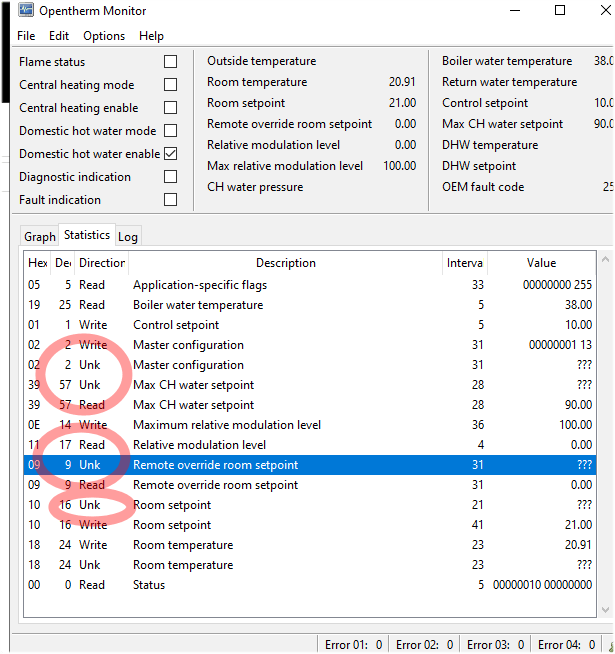This screenshot has width=615, height=654.
Task: Click the highlighted Remote override room setpoint Unk row
Action: click(310, 465)
